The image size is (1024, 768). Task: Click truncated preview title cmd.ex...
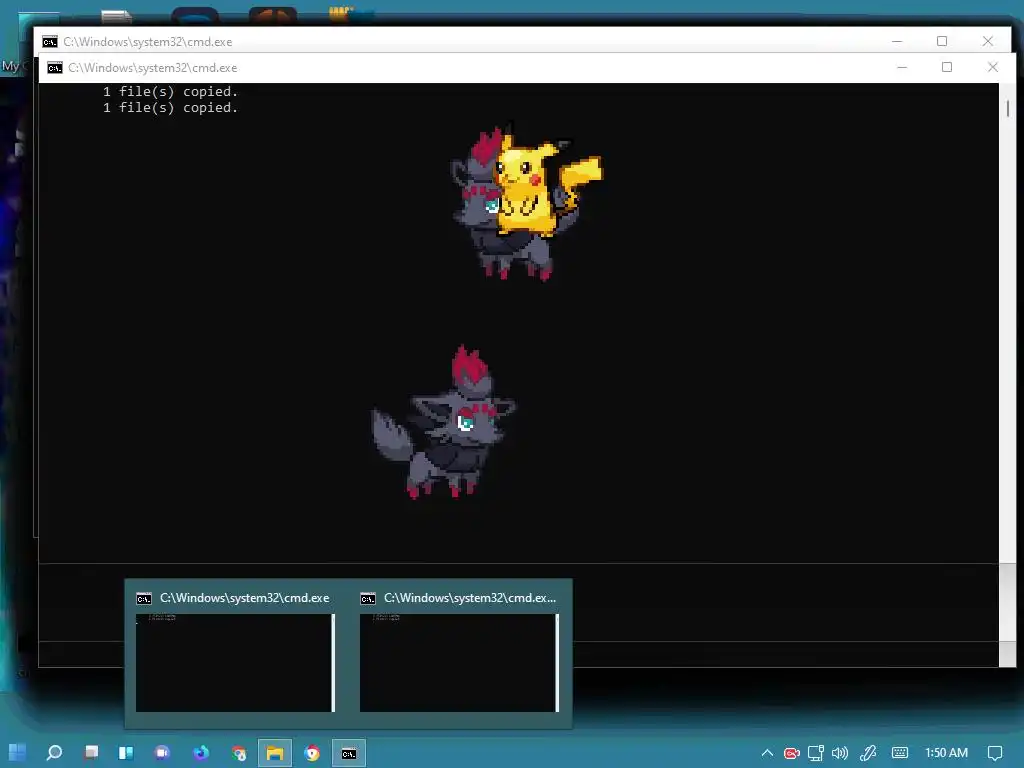470,598
